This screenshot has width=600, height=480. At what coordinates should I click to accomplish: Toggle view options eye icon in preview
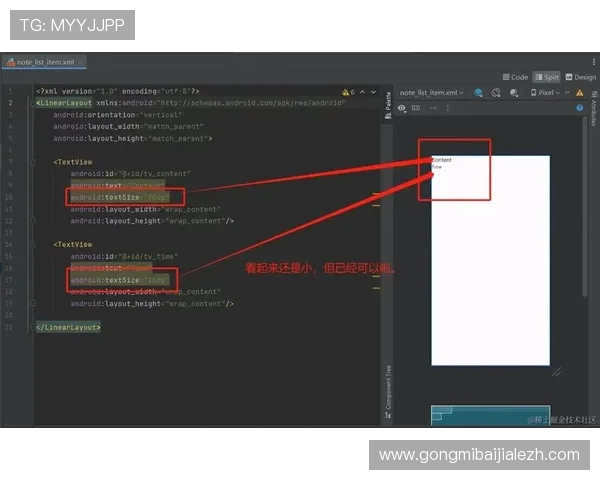(402, 108)
